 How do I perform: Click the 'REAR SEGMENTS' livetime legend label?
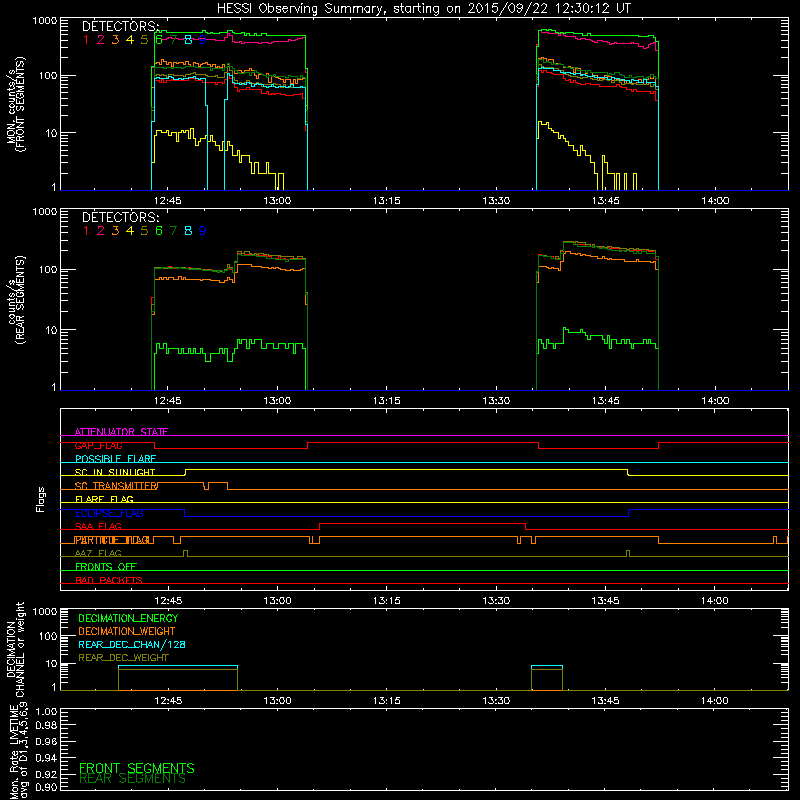(x=133, y=779)
